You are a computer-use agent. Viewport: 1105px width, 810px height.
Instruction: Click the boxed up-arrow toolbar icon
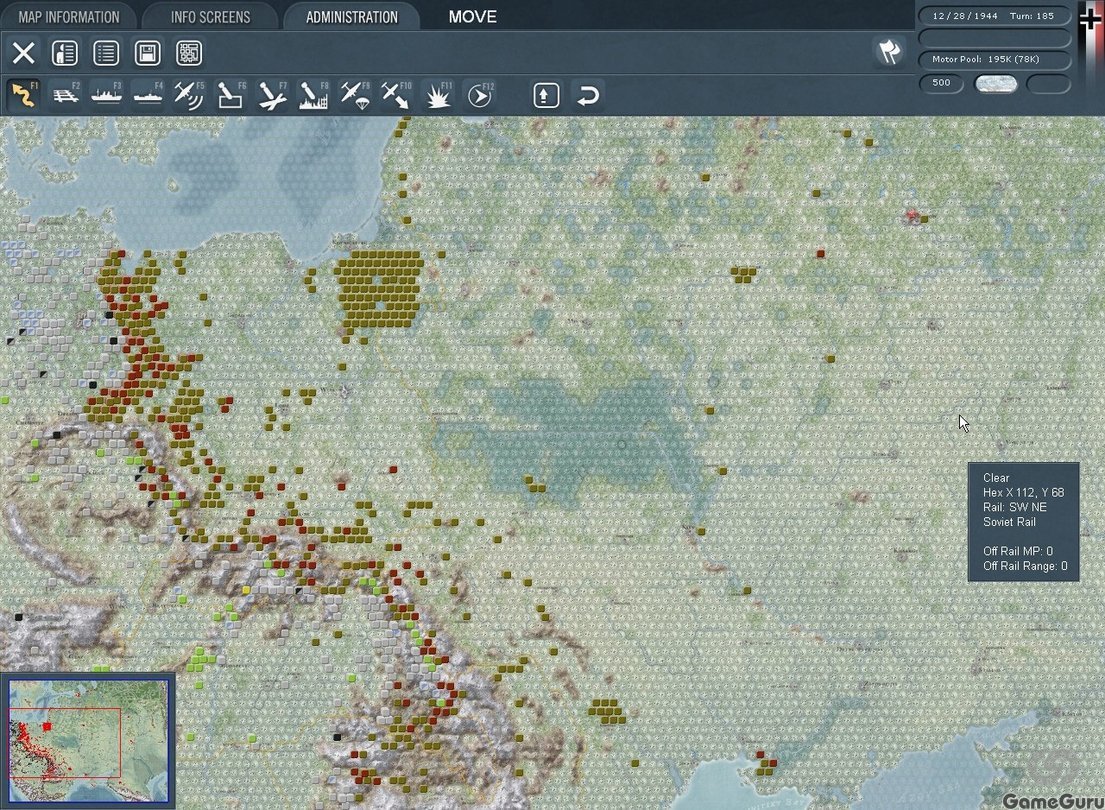click(546, 95)
